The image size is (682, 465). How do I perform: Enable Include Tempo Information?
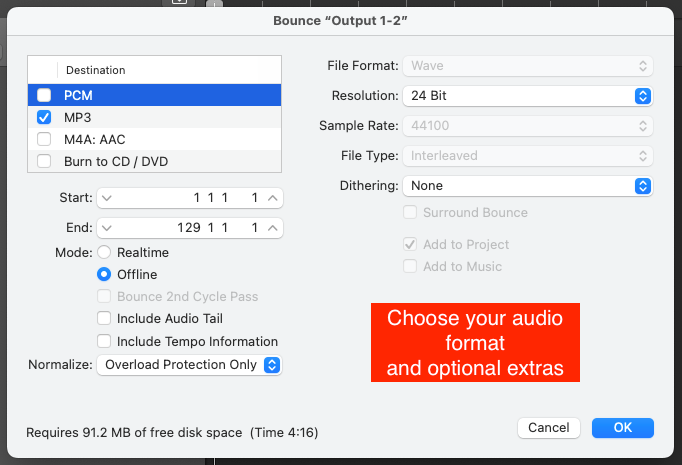pos(104,342)
